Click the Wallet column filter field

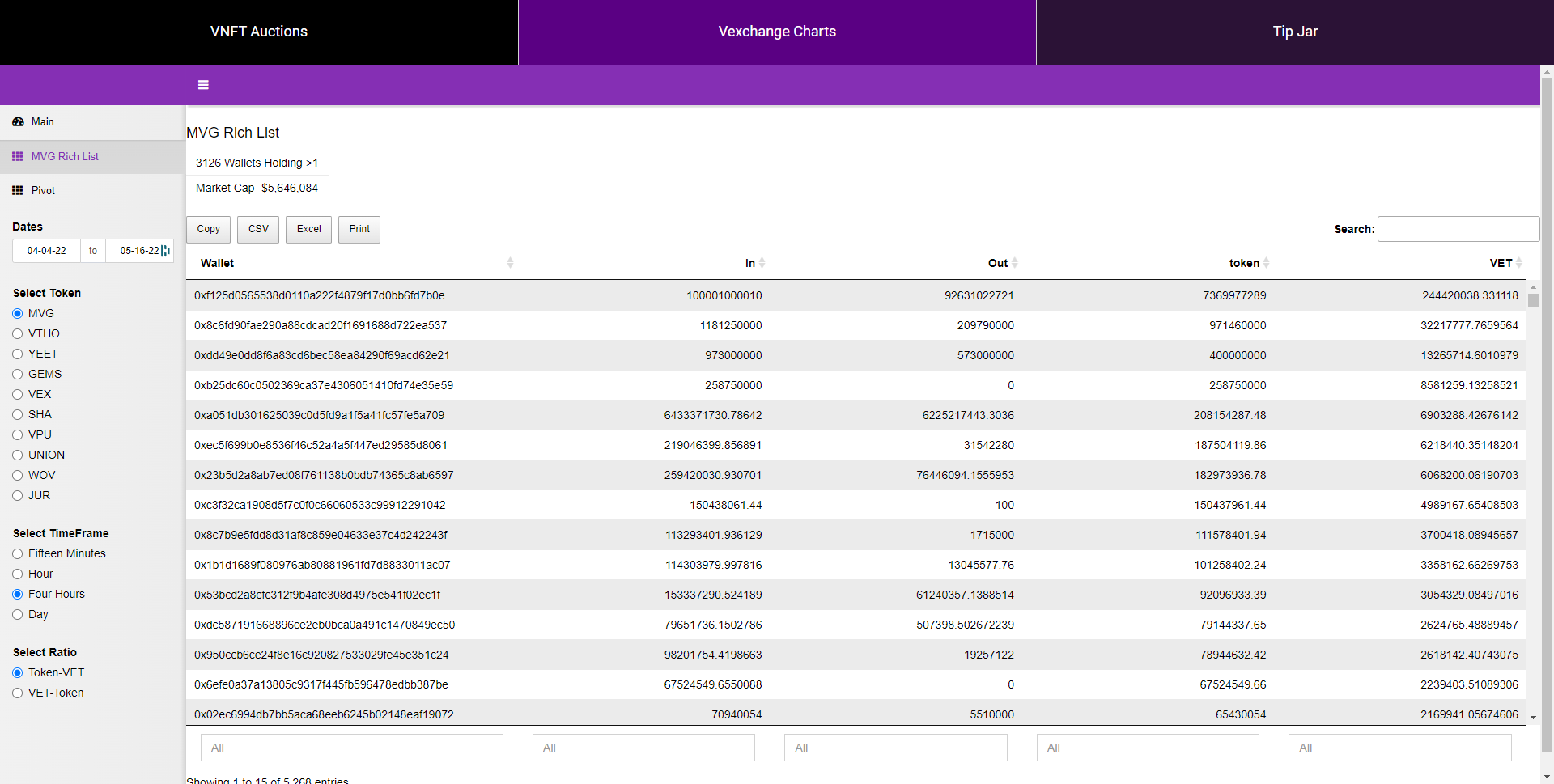[352, 748]
